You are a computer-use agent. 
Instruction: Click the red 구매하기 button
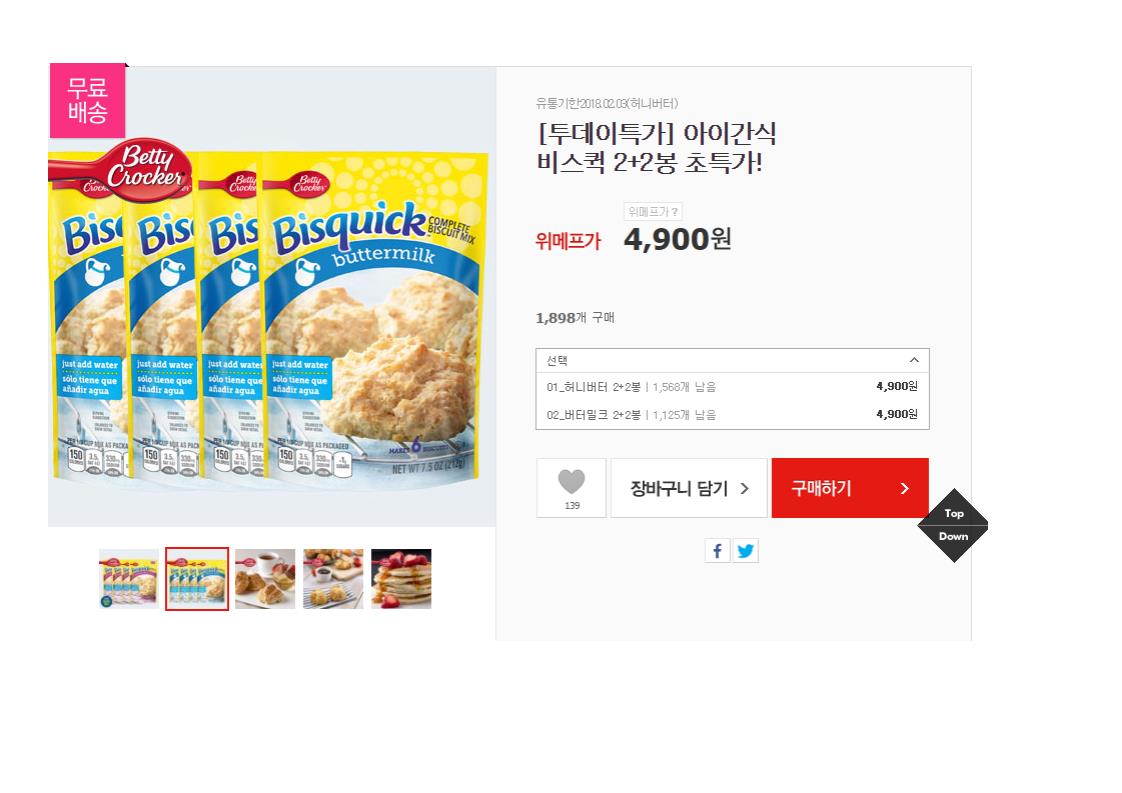[849, 488]
